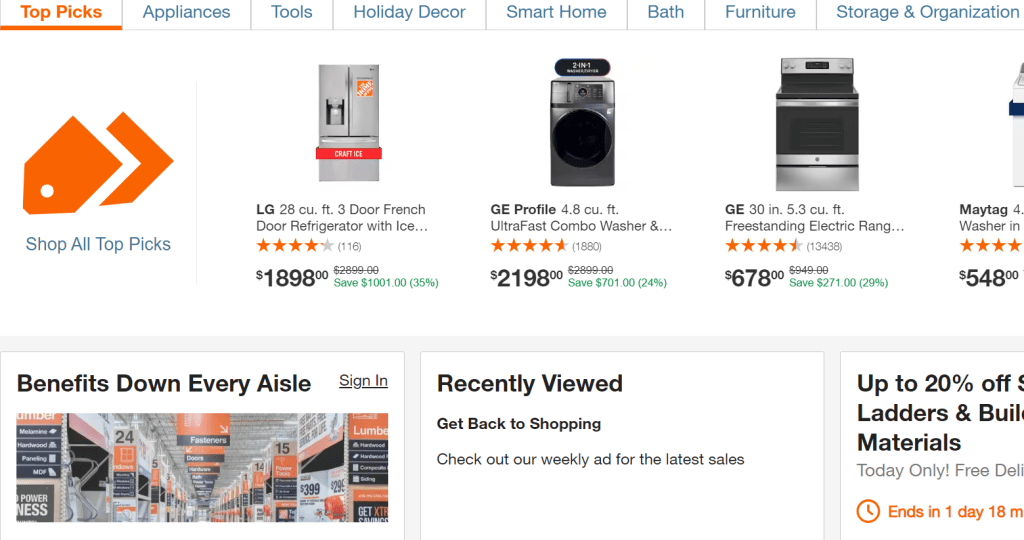Open the GE Freestanding Electric Range image
Image resolution: width=1024 pixels, height=540 pixels.
point(817,123)
